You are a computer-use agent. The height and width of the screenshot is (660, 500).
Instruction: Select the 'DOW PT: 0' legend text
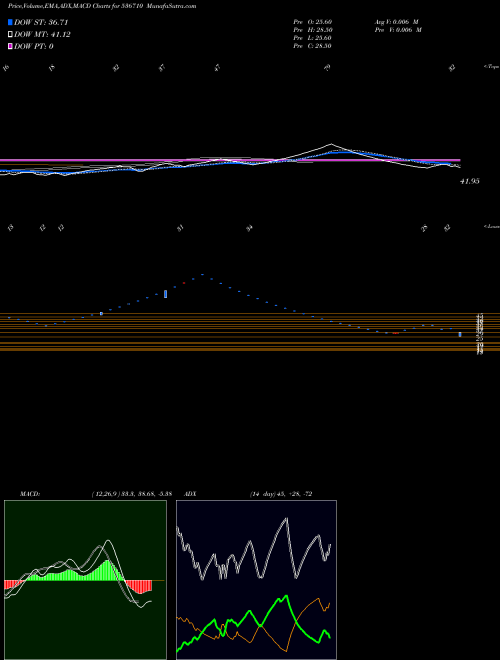[x=33, y=46]
